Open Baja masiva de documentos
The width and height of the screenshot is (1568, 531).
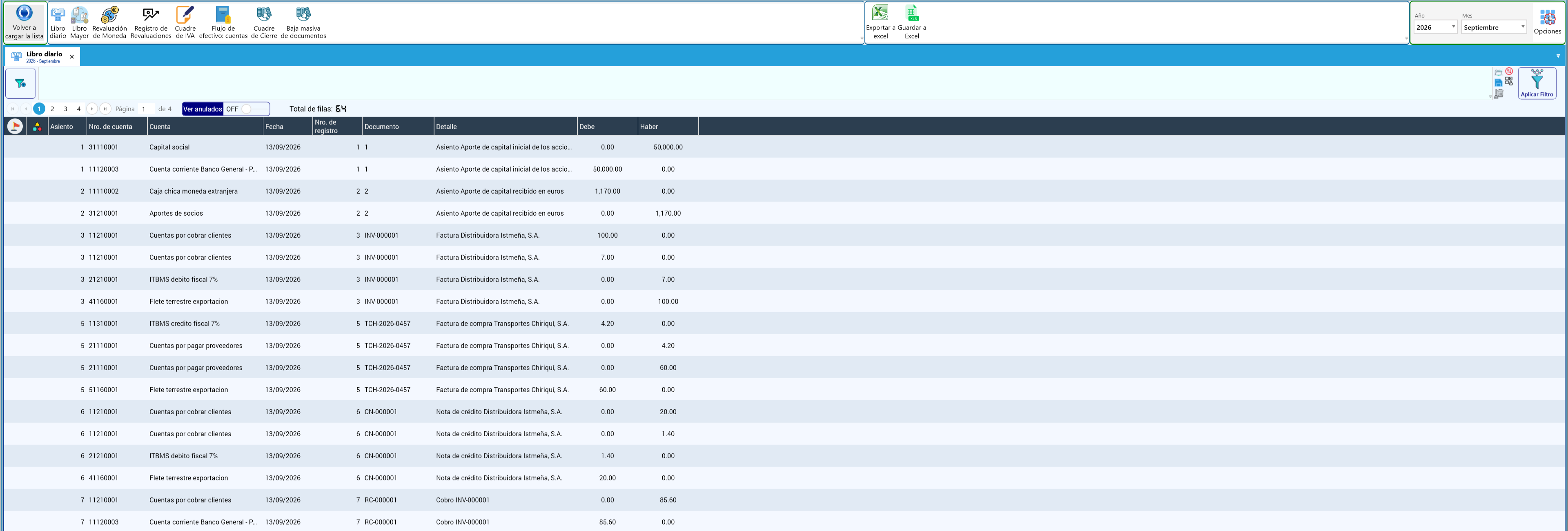point(303,22)
